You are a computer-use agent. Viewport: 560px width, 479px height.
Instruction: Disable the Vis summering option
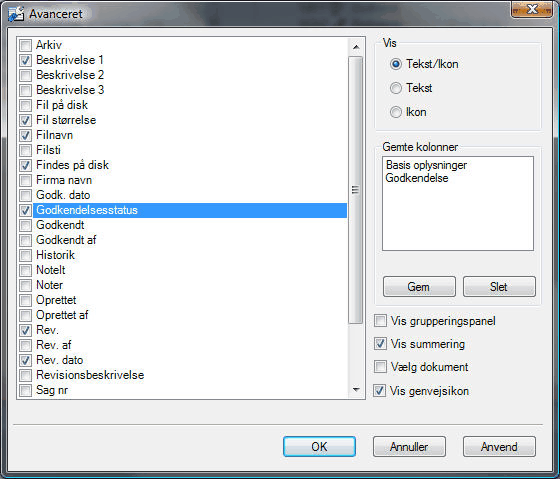pyautogui.click(x=380, y=344)
